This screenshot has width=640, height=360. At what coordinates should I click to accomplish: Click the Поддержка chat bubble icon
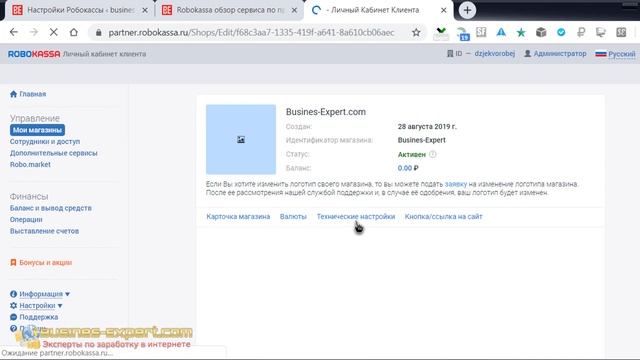(x=13, y=317)
